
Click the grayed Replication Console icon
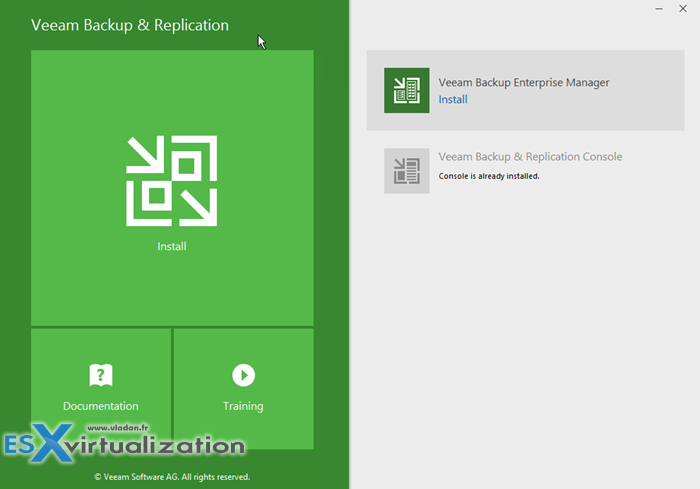pyautogui.click(x=407, y=171)
